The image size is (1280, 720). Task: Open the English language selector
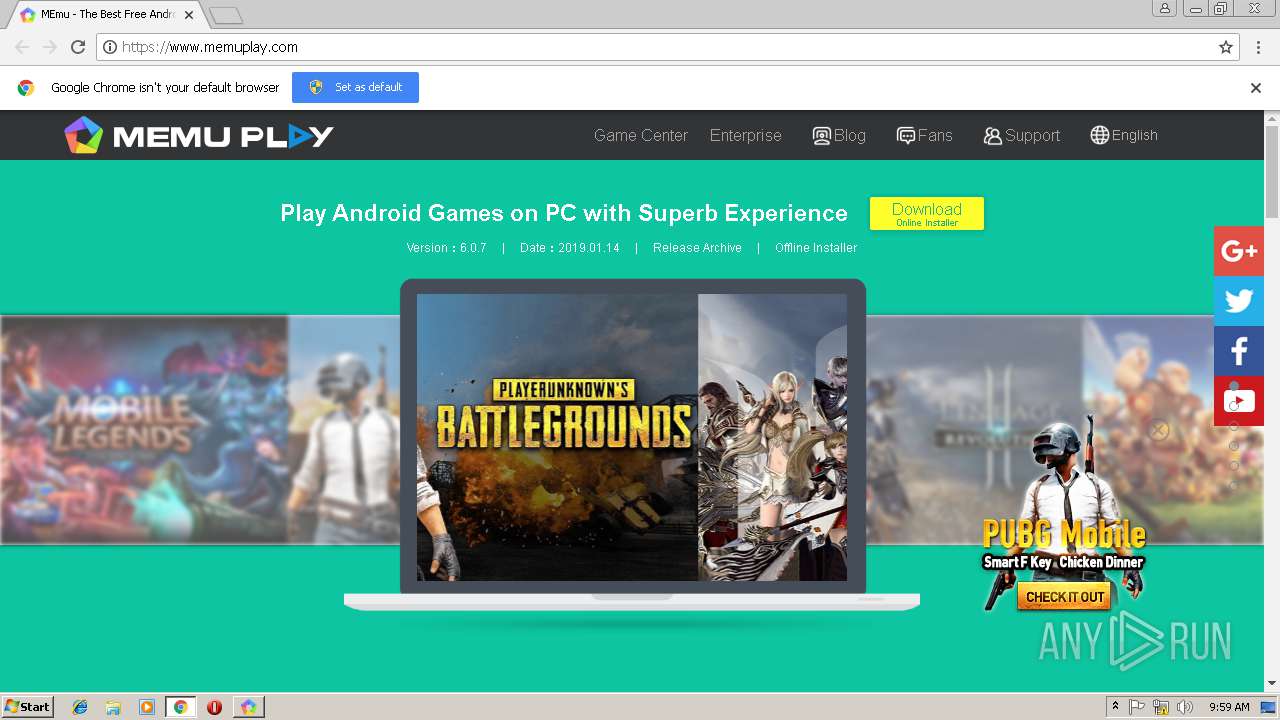point(1124,135)
